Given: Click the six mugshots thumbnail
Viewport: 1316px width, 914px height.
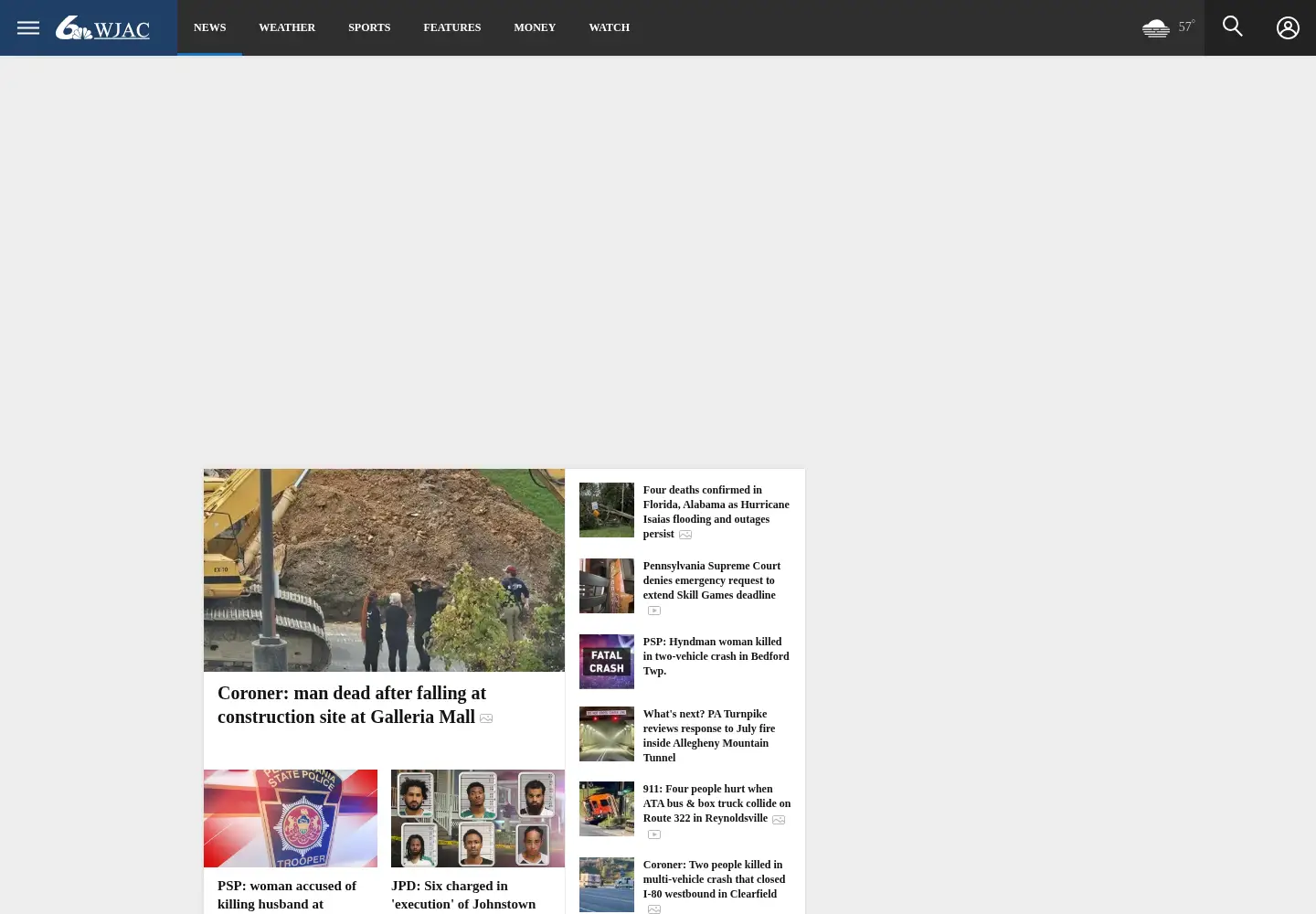Looking at the screenshot, I should point(478,818).
